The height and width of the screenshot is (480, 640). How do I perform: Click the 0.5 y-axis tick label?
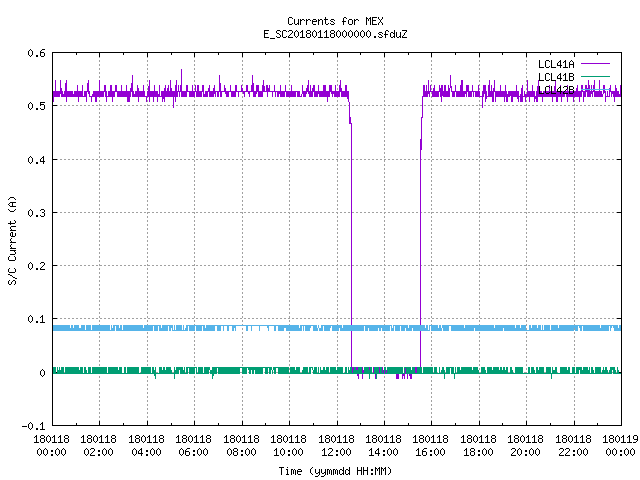[36, 106]
